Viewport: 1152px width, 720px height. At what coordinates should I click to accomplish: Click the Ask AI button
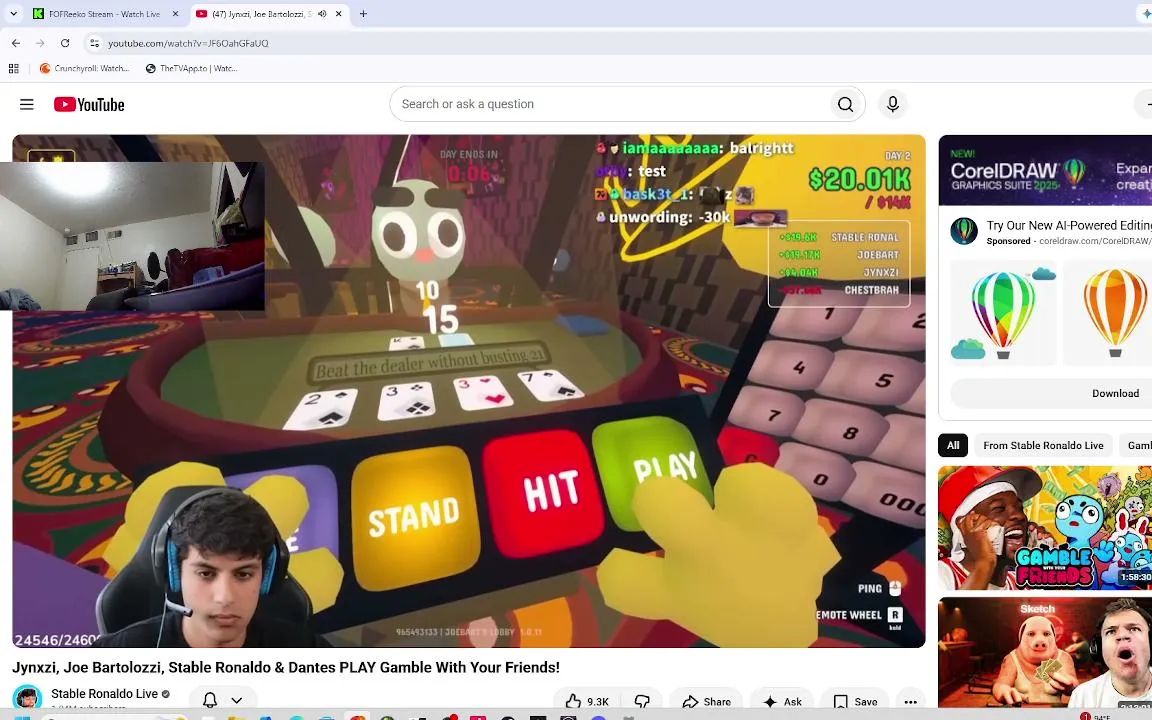pos(782,701)
